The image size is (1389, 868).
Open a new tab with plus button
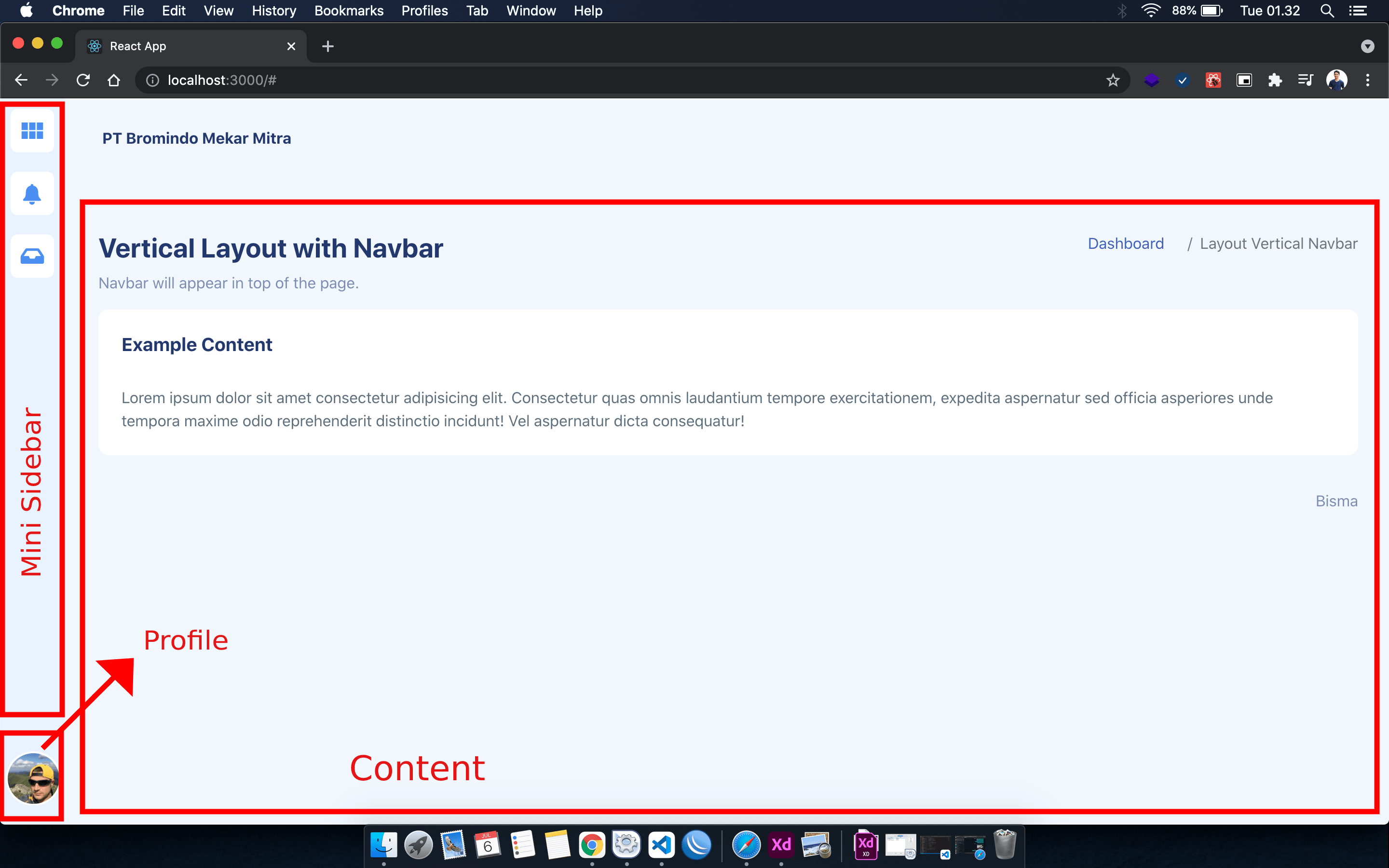pyautogui.click(x=328, y=46)
